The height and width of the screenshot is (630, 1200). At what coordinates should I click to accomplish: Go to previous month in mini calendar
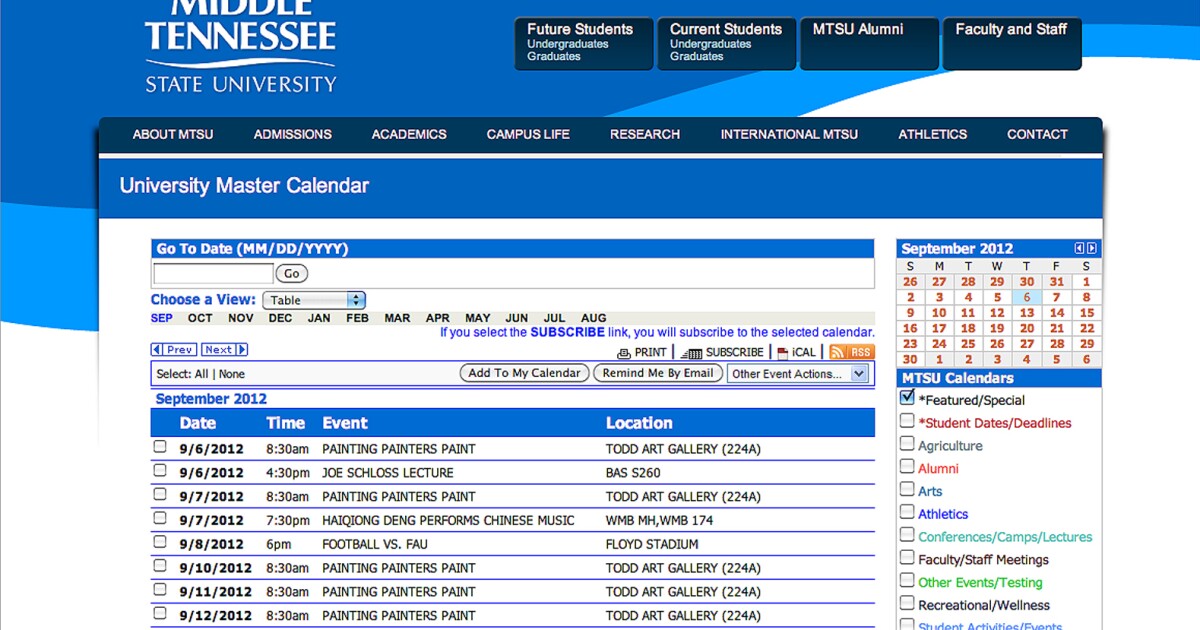pyautogui.click(x=1079, y=248)
